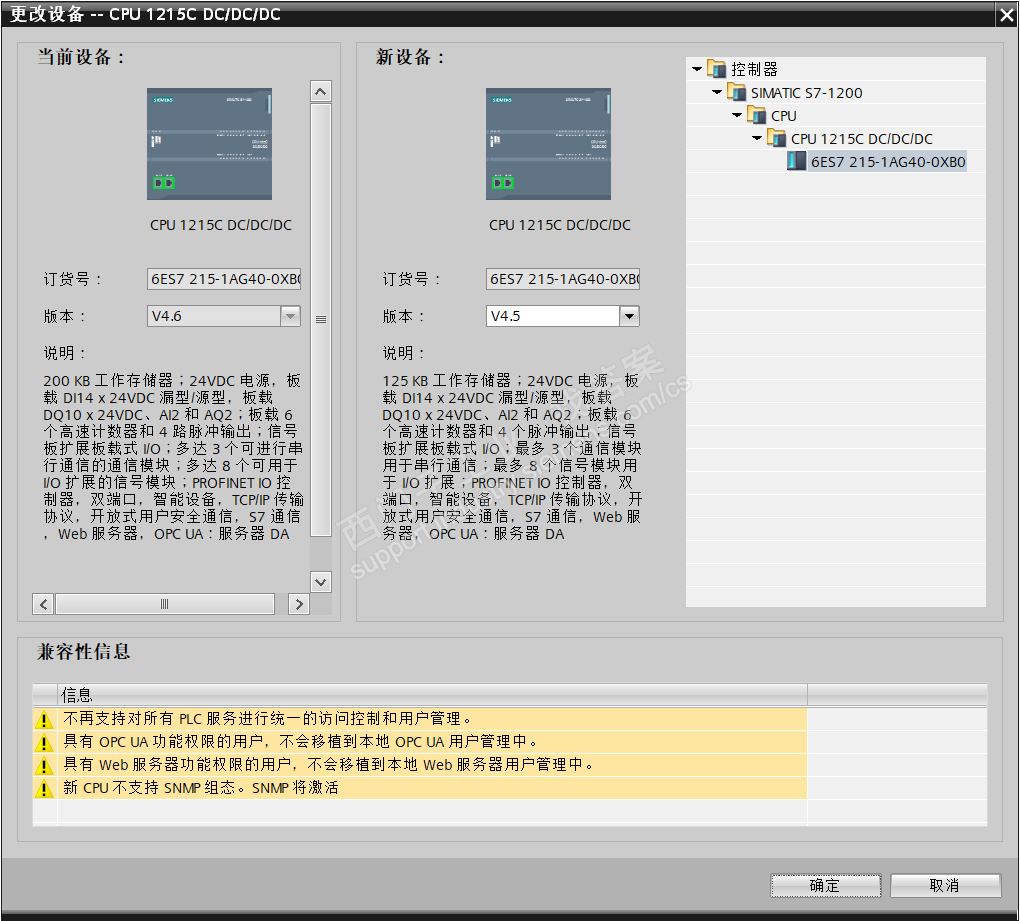Click the new device CPU thumbnail image
The height and width of the screenshot is (921, 1020).
click(x=548, y=144)
